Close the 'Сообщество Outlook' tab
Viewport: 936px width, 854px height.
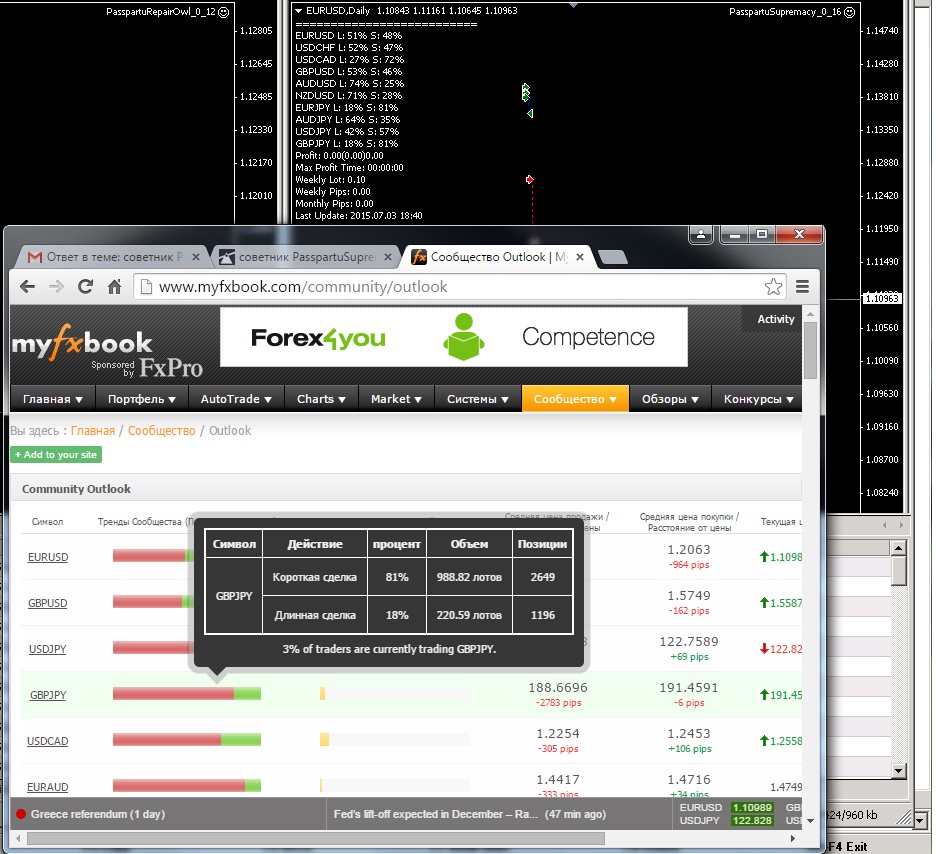point(580,257)
